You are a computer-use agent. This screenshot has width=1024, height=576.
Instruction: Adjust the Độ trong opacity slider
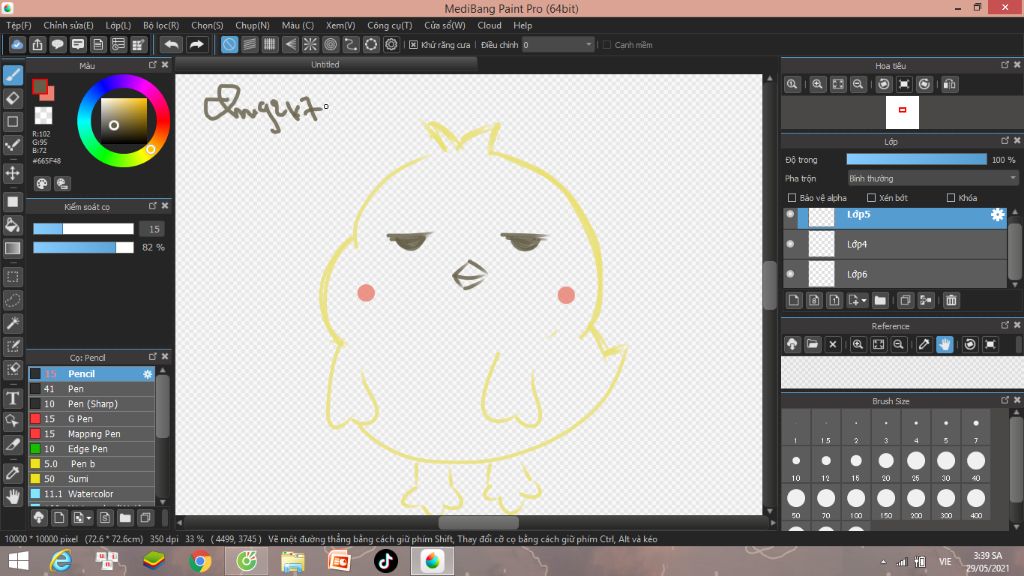[916, 159]
